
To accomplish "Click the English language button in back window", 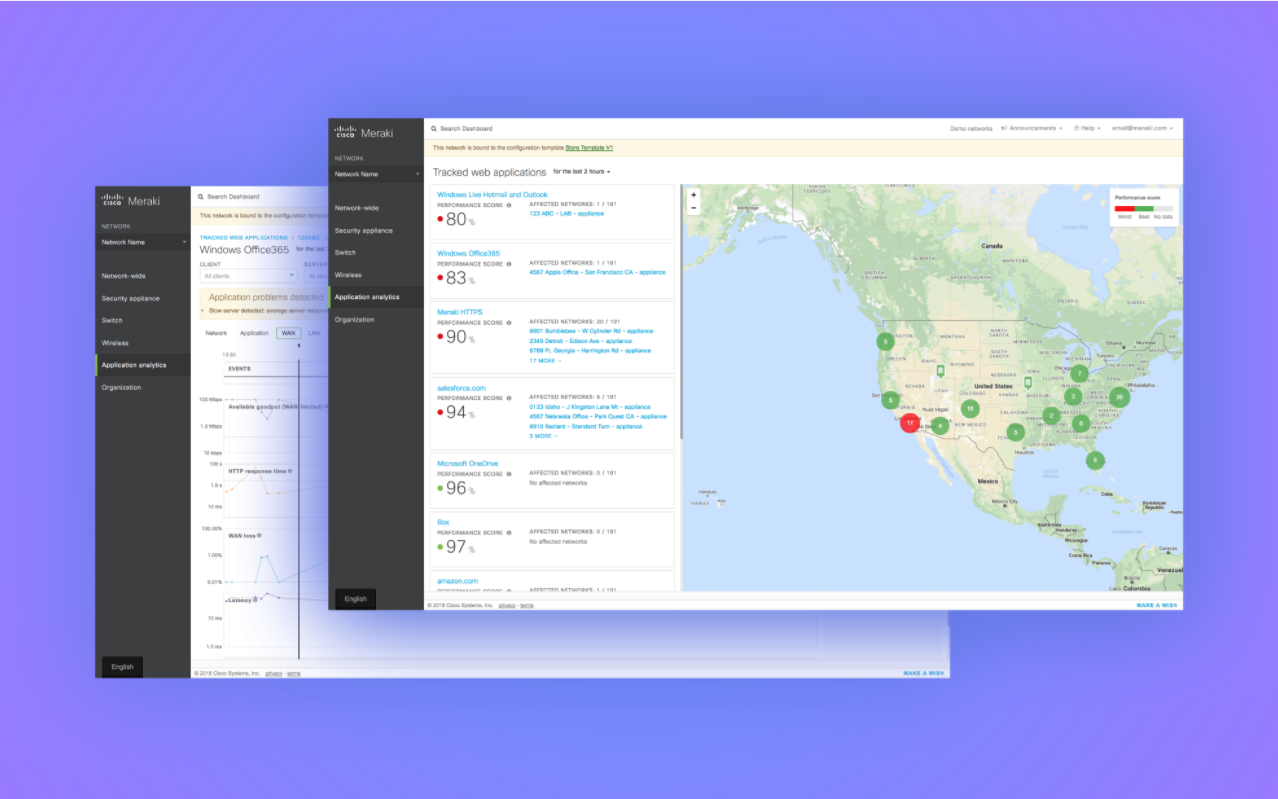I will coord(122,667).
